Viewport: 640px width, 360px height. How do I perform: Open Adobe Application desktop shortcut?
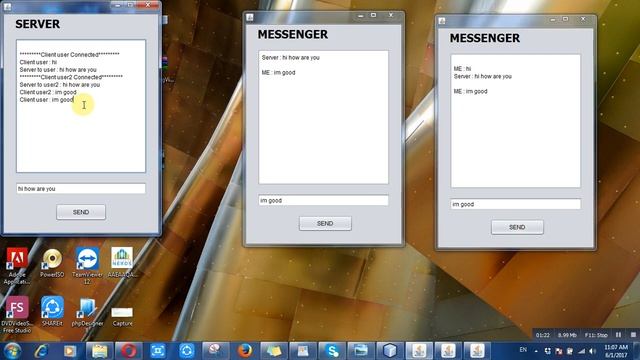pyautogui.click(x=17, y=266)
